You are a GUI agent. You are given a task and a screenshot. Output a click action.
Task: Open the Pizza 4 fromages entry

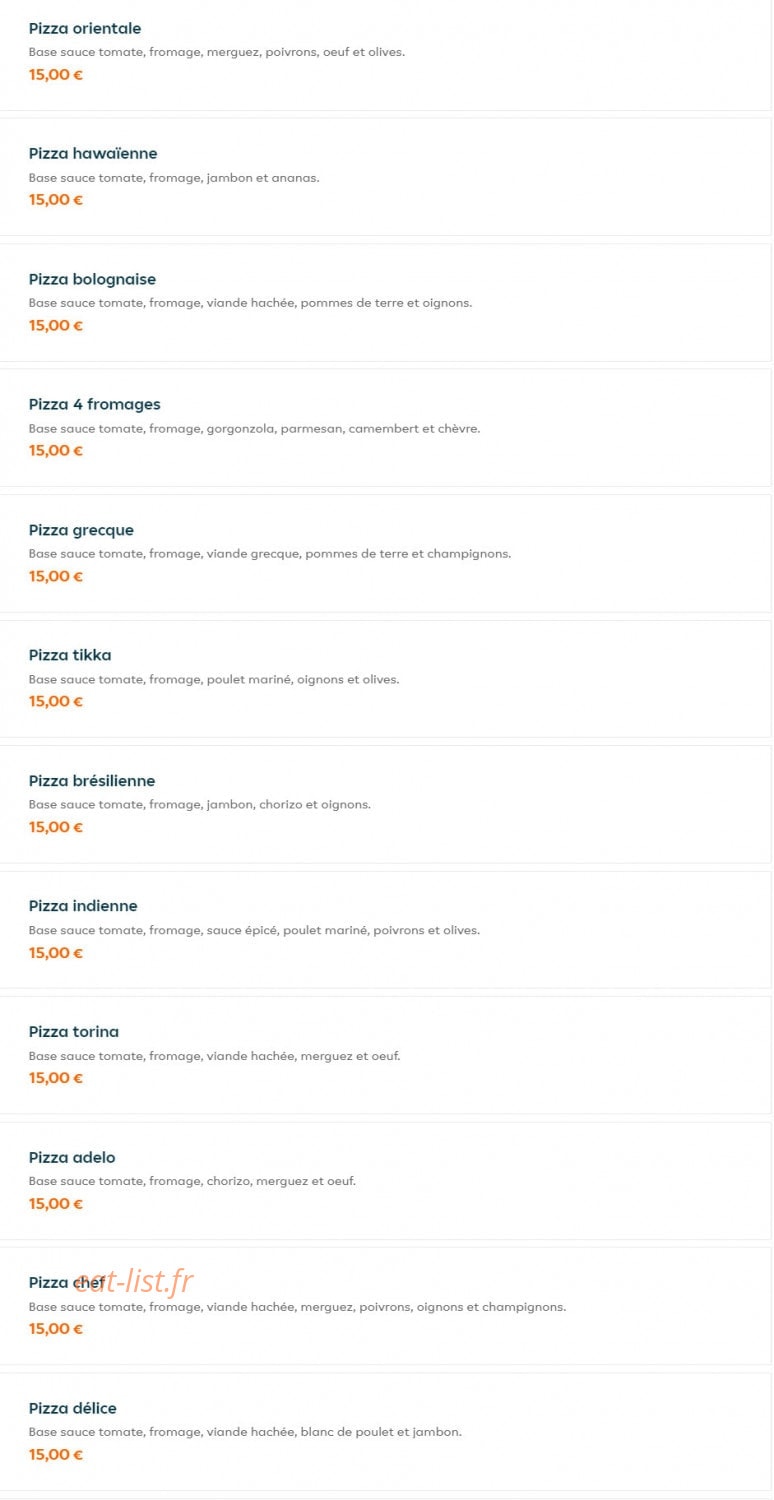(385, 427)
